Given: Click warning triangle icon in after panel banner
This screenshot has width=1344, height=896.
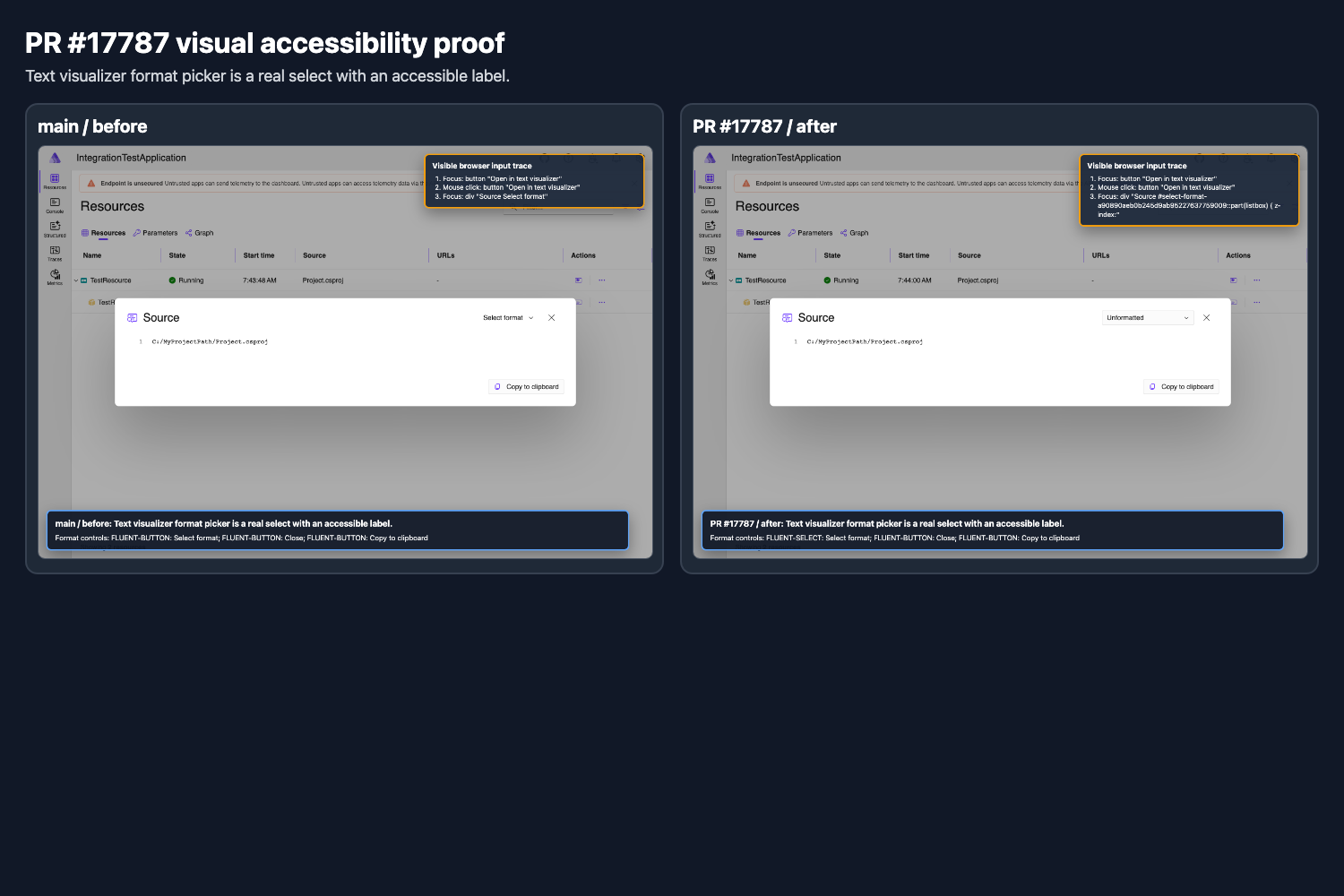Looking at the screenshot, I should (746, 183).
